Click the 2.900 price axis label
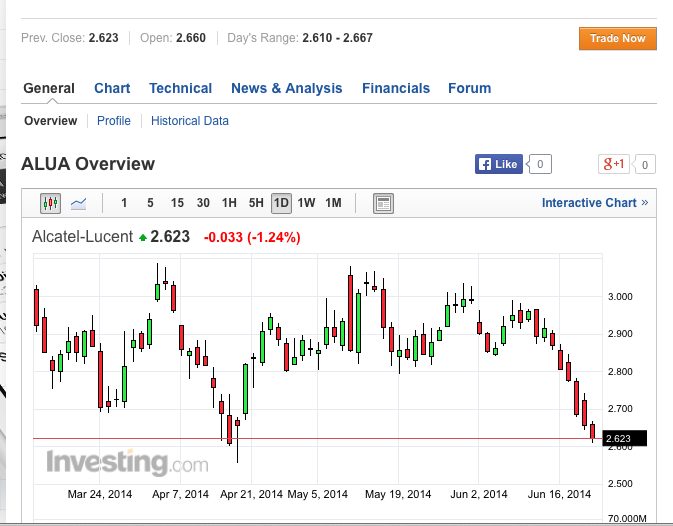This screenshot has height=526, width=673. 620,333
